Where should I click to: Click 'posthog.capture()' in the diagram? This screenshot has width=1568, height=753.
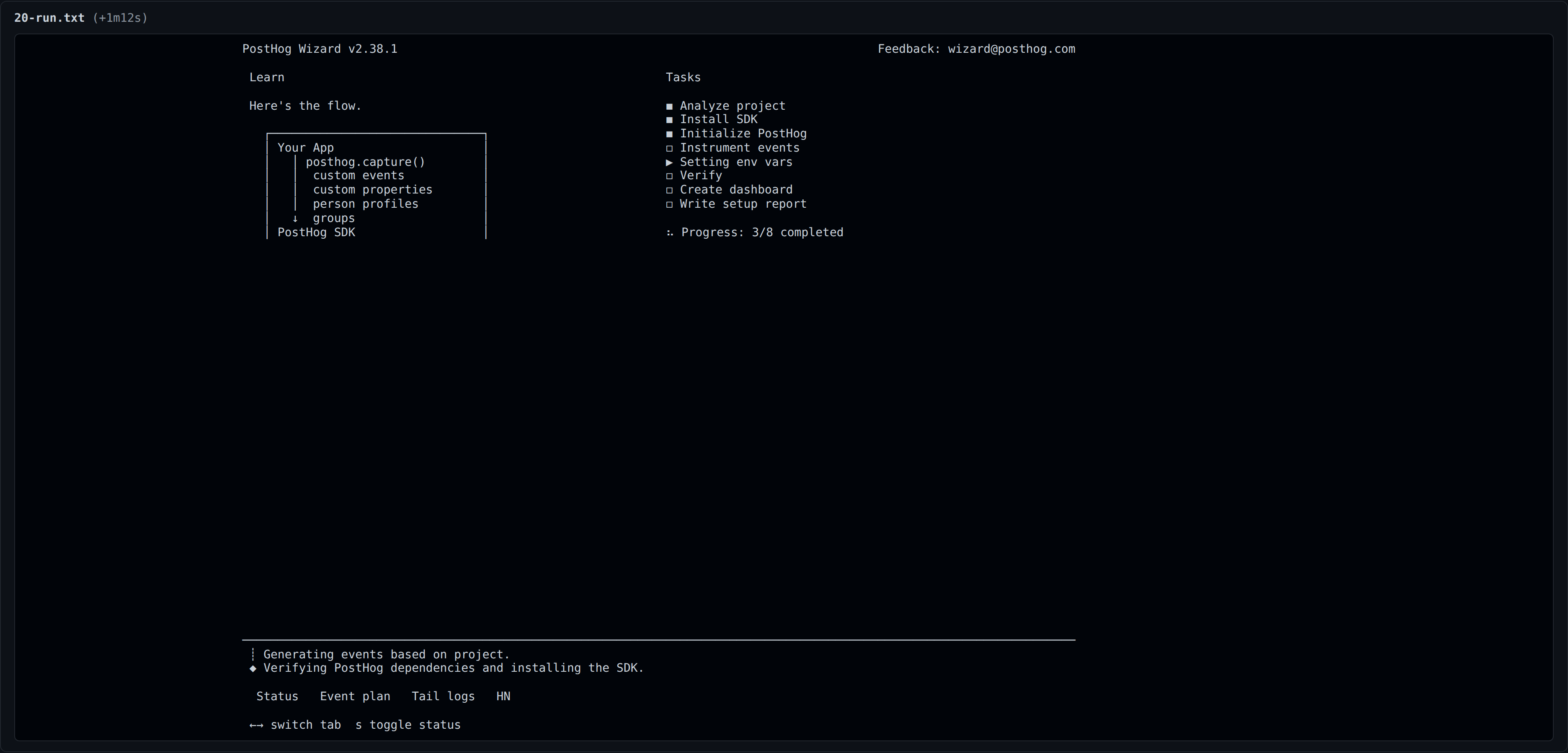click(365, 162)
